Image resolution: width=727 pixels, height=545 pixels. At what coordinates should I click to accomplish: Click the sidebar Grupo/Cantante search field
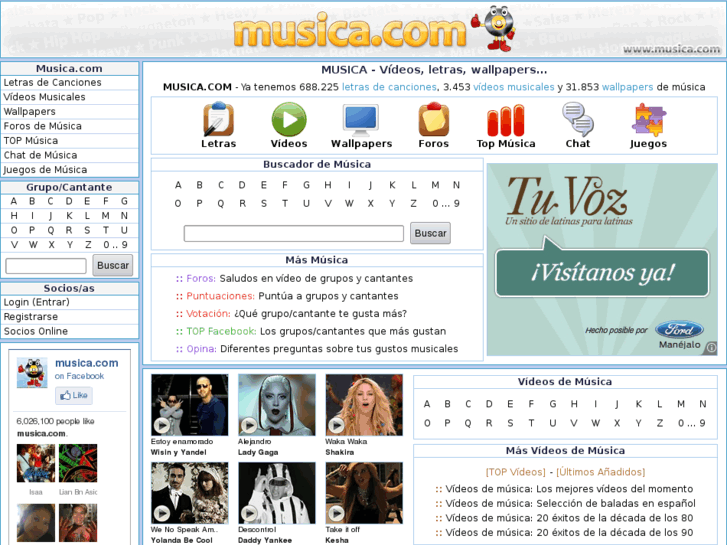coord(46,266)
